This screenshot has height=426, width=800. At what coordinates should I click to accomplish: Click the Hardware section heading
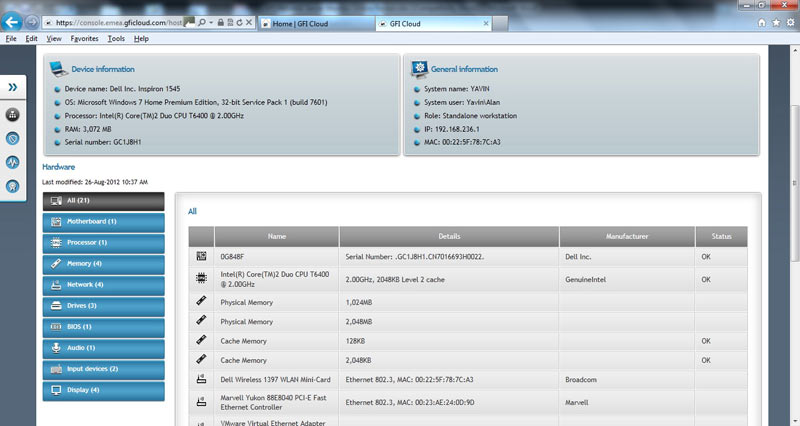tap(58, 167)
